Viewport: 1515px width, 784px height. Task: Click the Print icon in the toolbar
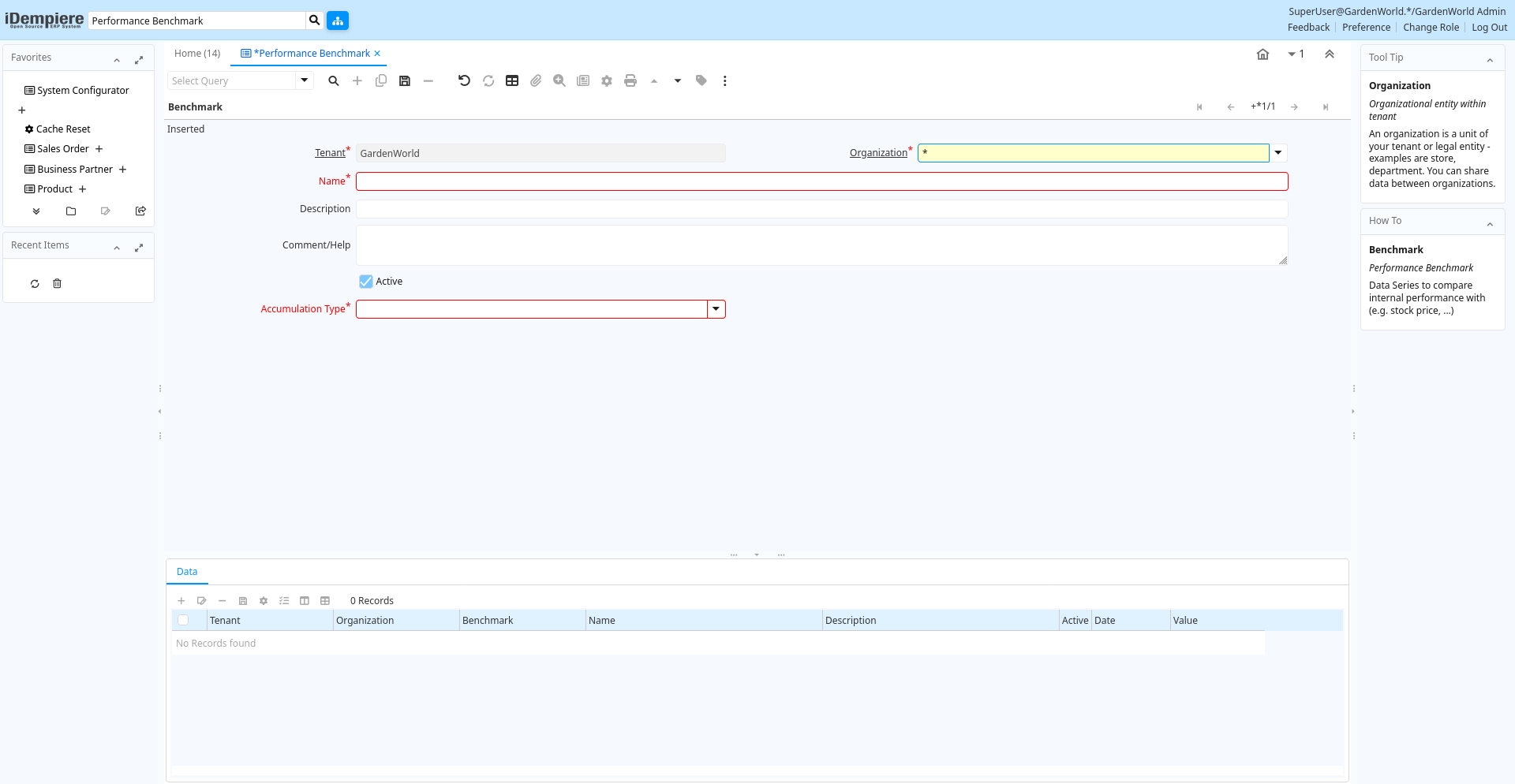[630, 80]
